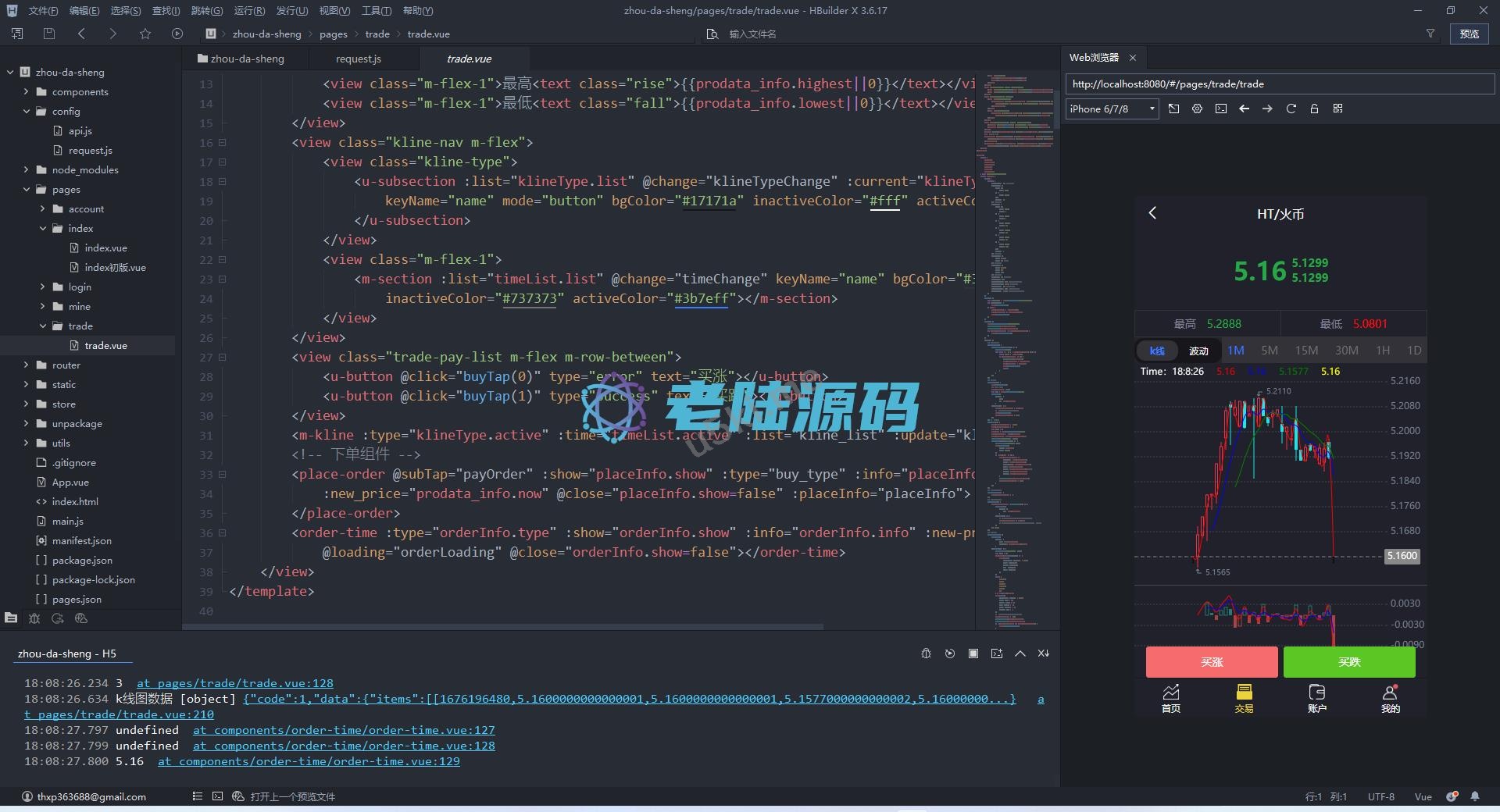The image size is (1500, 812).
Task: Stop the running H5 console process
Action: (x=973, y=654)
